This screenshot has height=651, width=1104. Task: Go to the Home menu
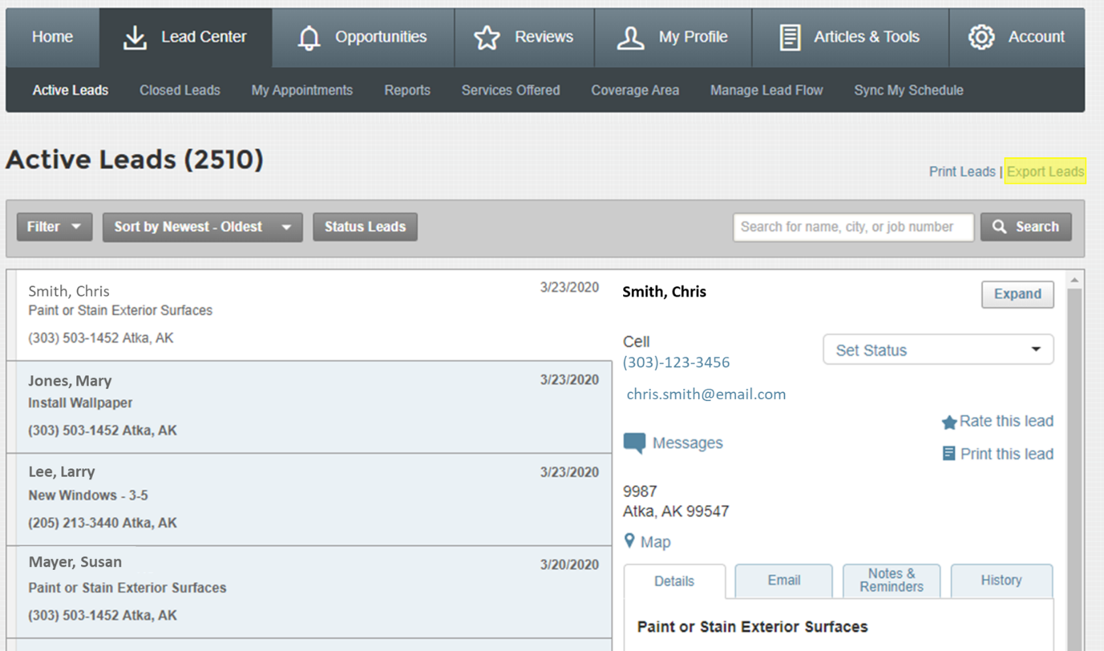52,37
